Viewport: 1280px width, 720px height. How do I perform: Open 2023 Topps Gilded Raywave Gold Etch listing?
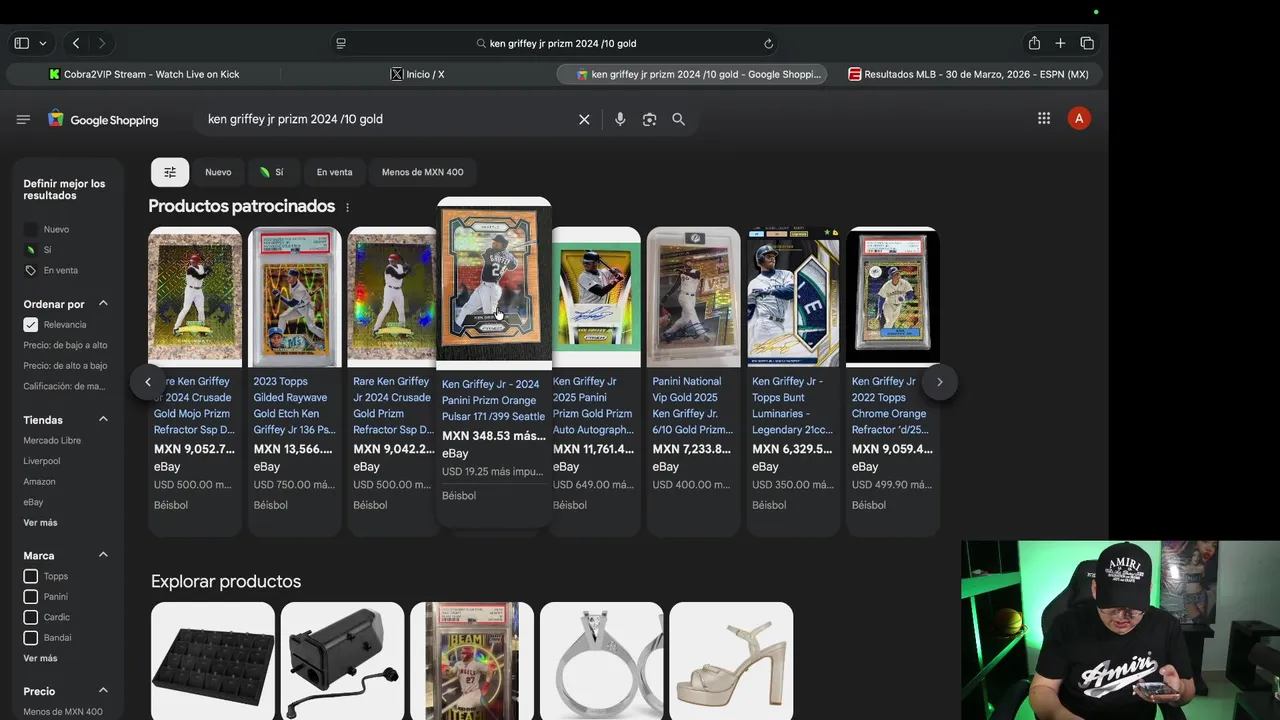click(x=295, y=380)
